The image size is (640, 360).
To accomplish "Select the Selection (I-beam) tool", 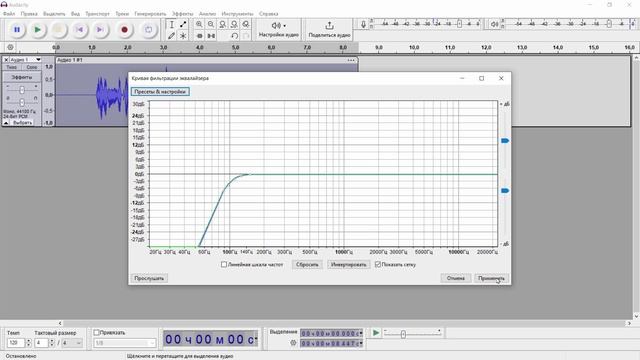I will [x=171, y=24].
